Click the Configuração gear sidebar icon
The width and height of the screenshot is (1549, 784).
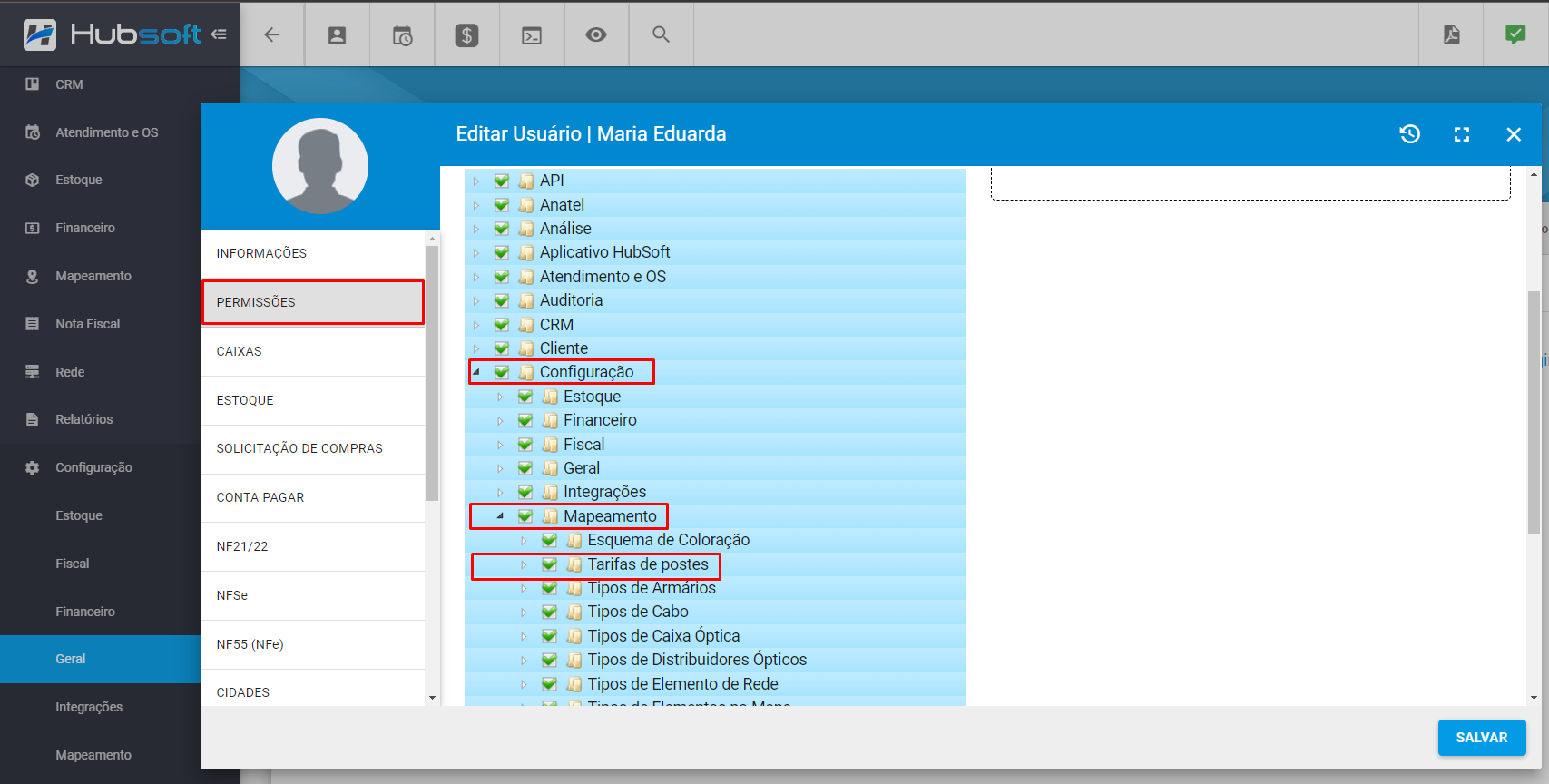click(x=33, y=467)
